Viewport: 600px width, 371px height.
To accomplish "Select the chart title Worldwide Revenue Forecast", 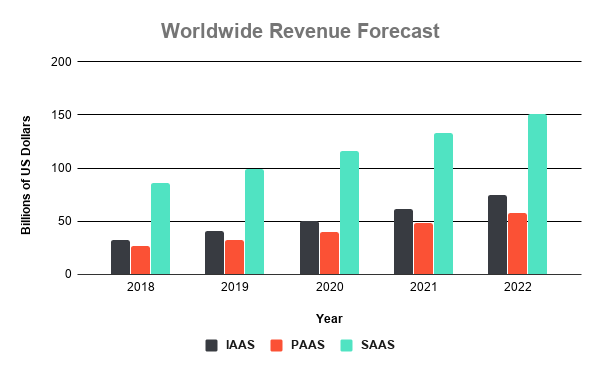I will click(300, 31).
